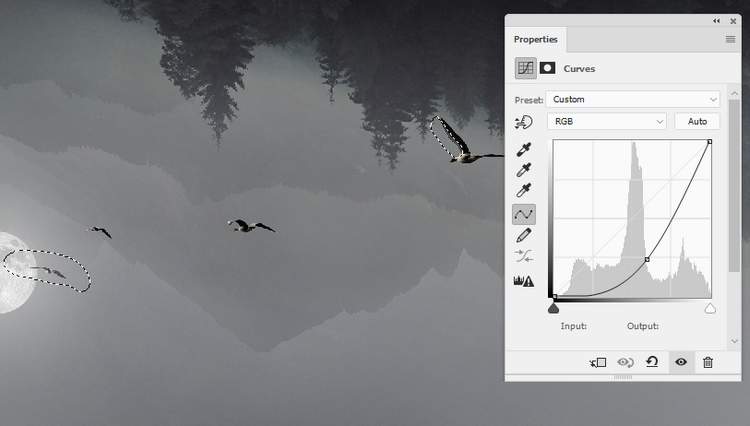Pick the white point eyedropper

[x=523, y=192]
